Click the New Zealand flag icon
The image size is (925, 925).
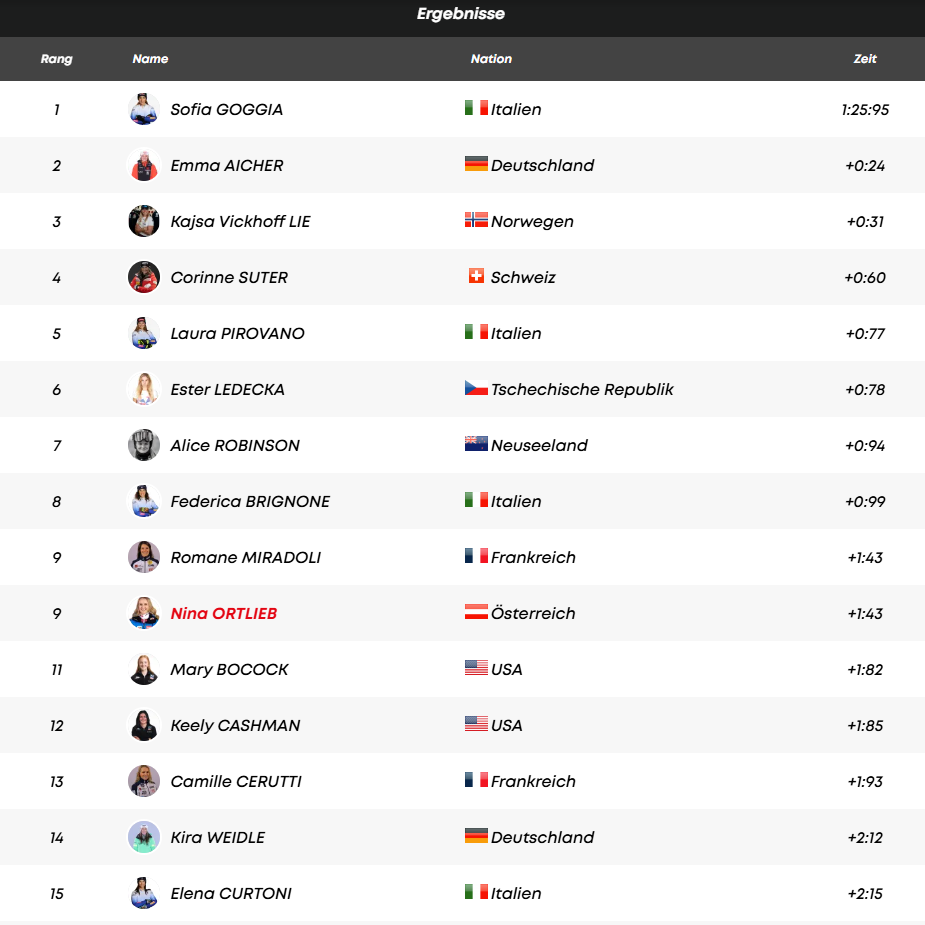tap(476, 445)
